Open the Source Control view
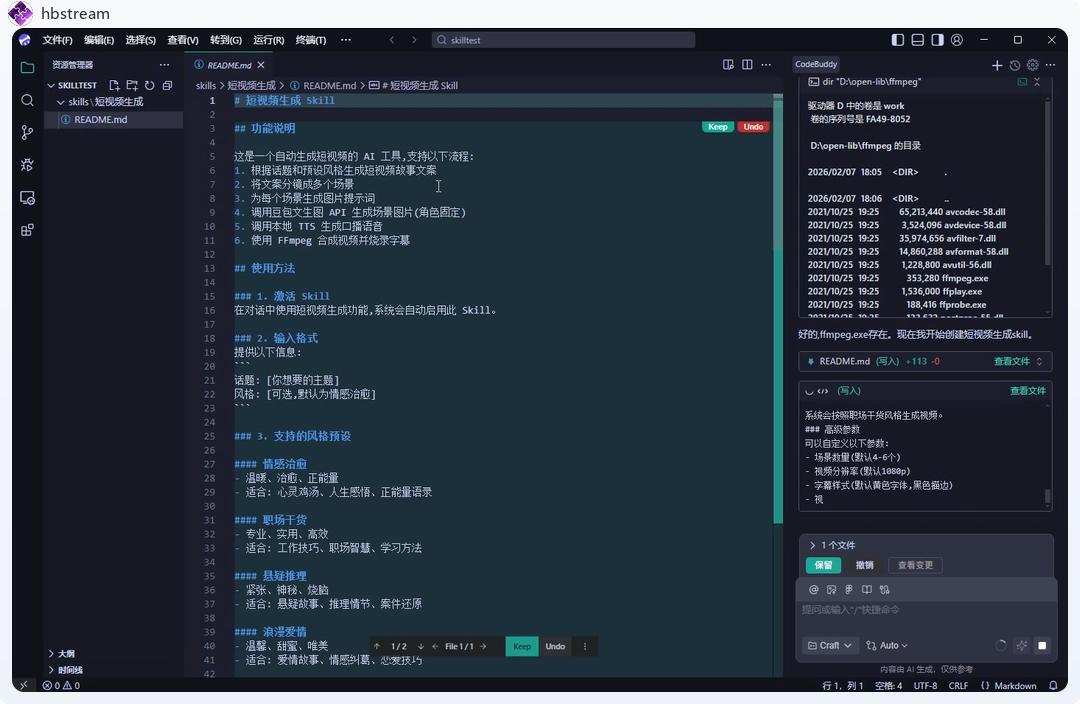1080x704 pixels. [27, 132]
